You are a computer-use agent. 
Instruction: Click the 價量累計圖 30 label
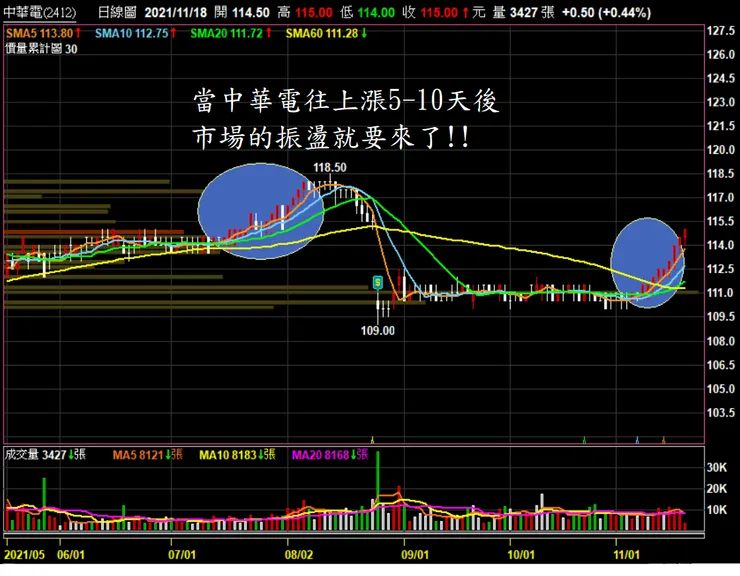[42, 49]
